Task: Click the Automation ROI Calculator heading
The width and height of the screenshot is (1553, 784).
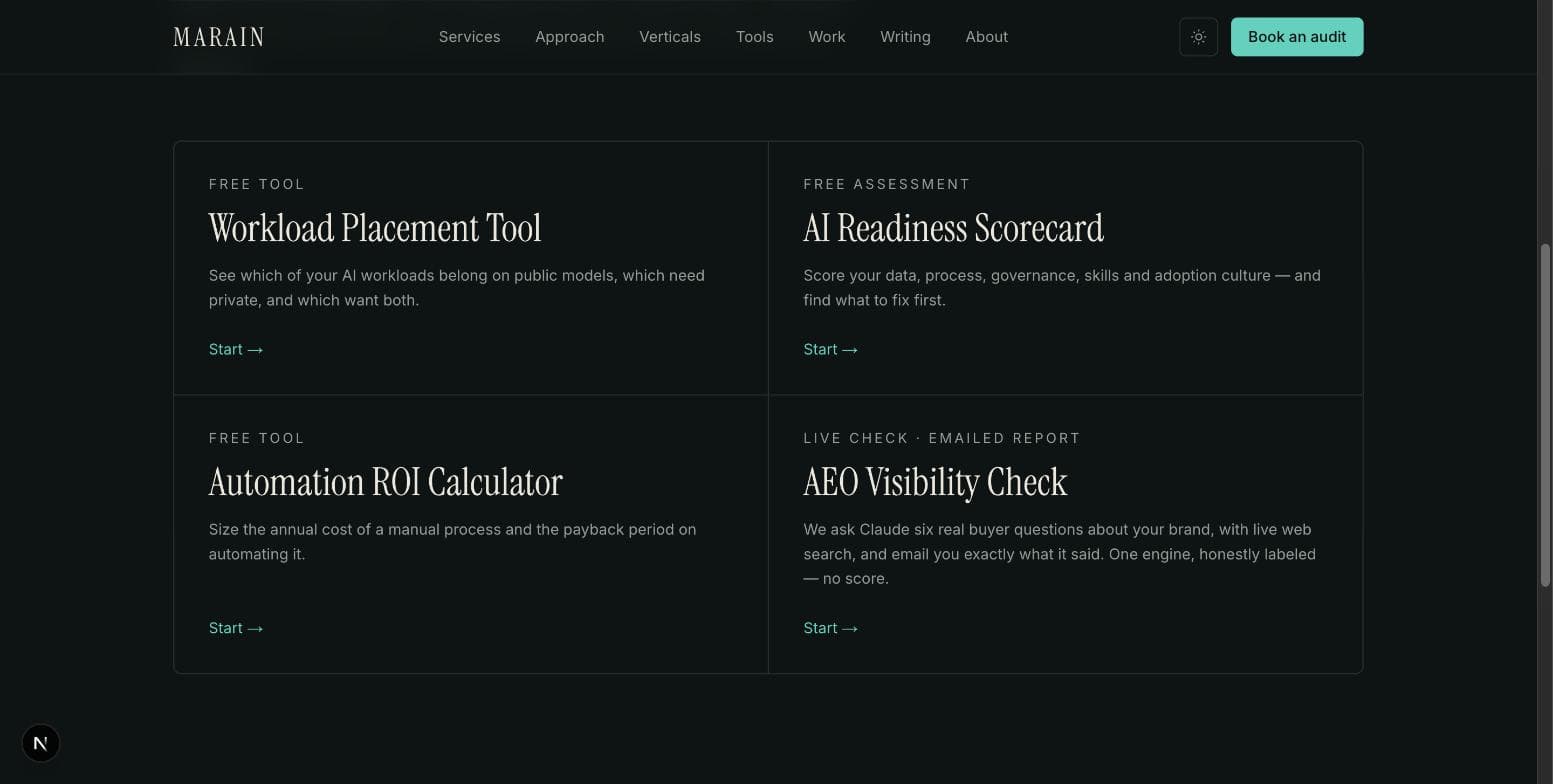Action: (x=385, y=482)
